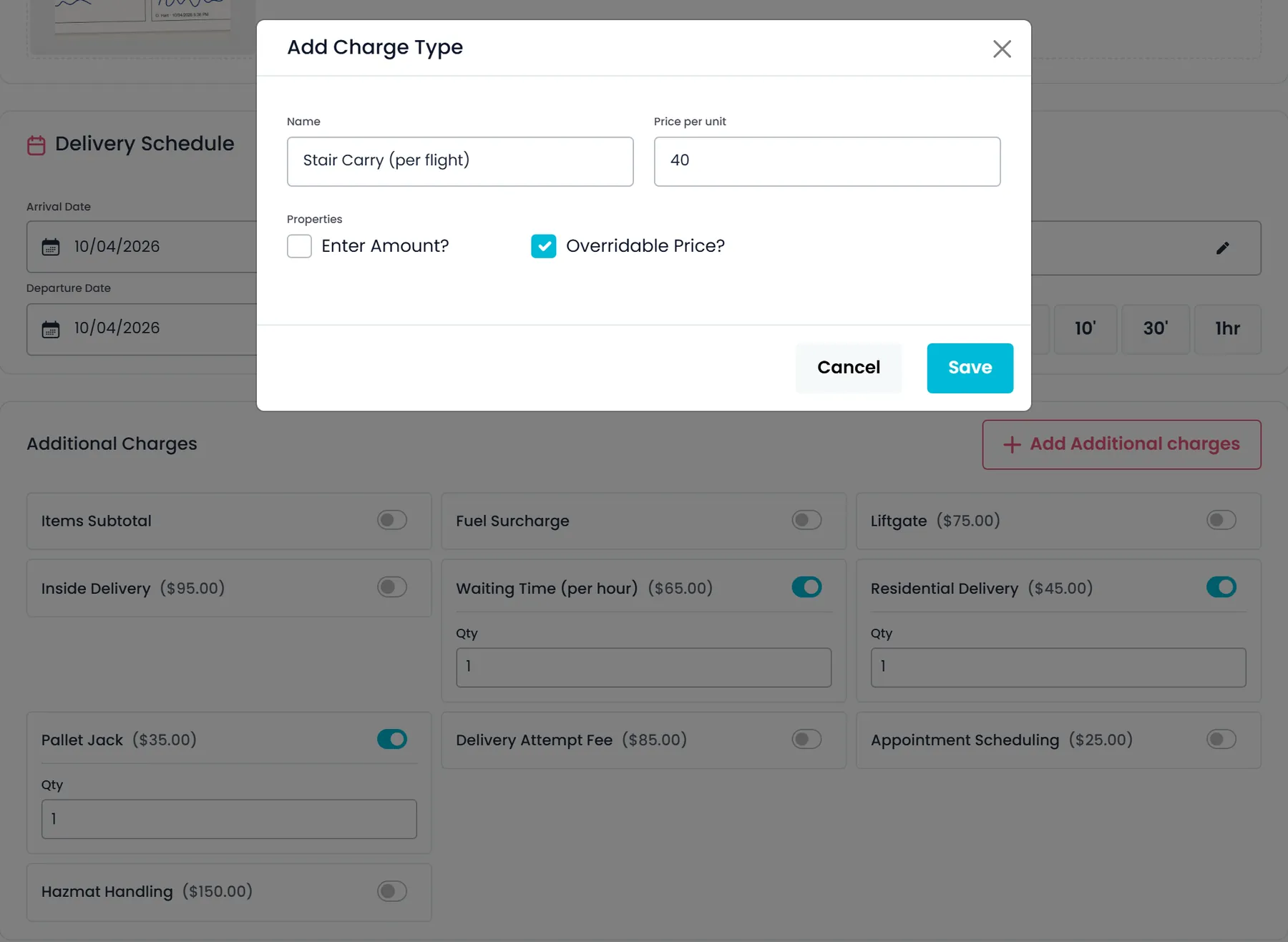Click the Residential Delivery Qty field

tap(1058, 667)
